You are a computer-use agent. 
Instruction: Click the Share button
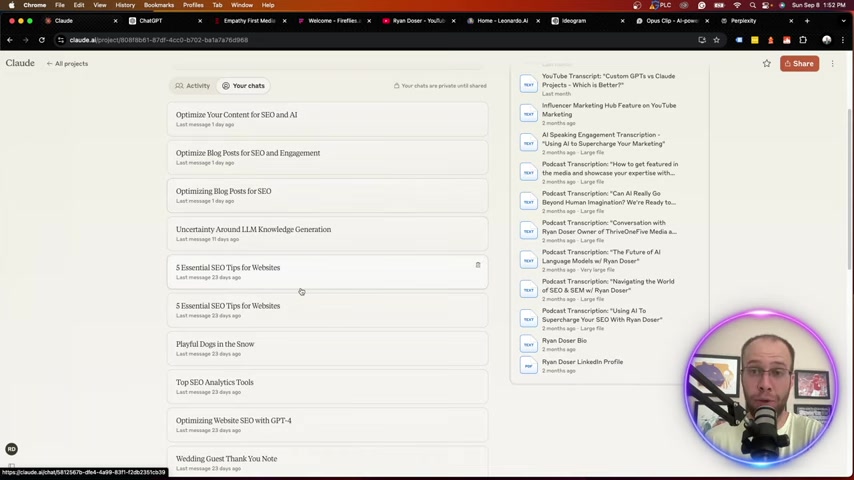(x=799, y=64)
